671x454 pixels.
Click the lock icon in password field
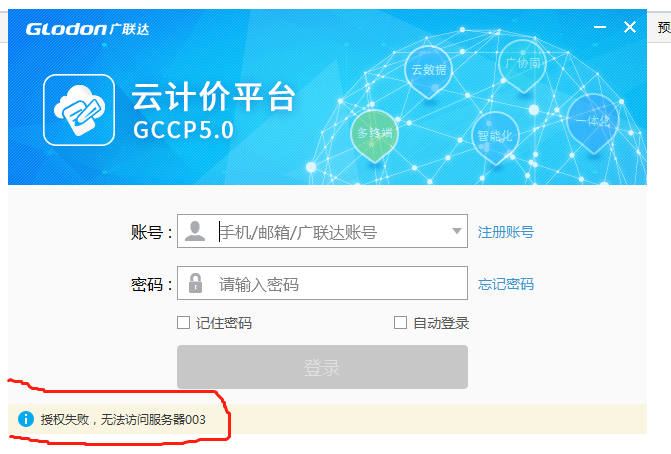pyautogui.click(x=195, y=283)
